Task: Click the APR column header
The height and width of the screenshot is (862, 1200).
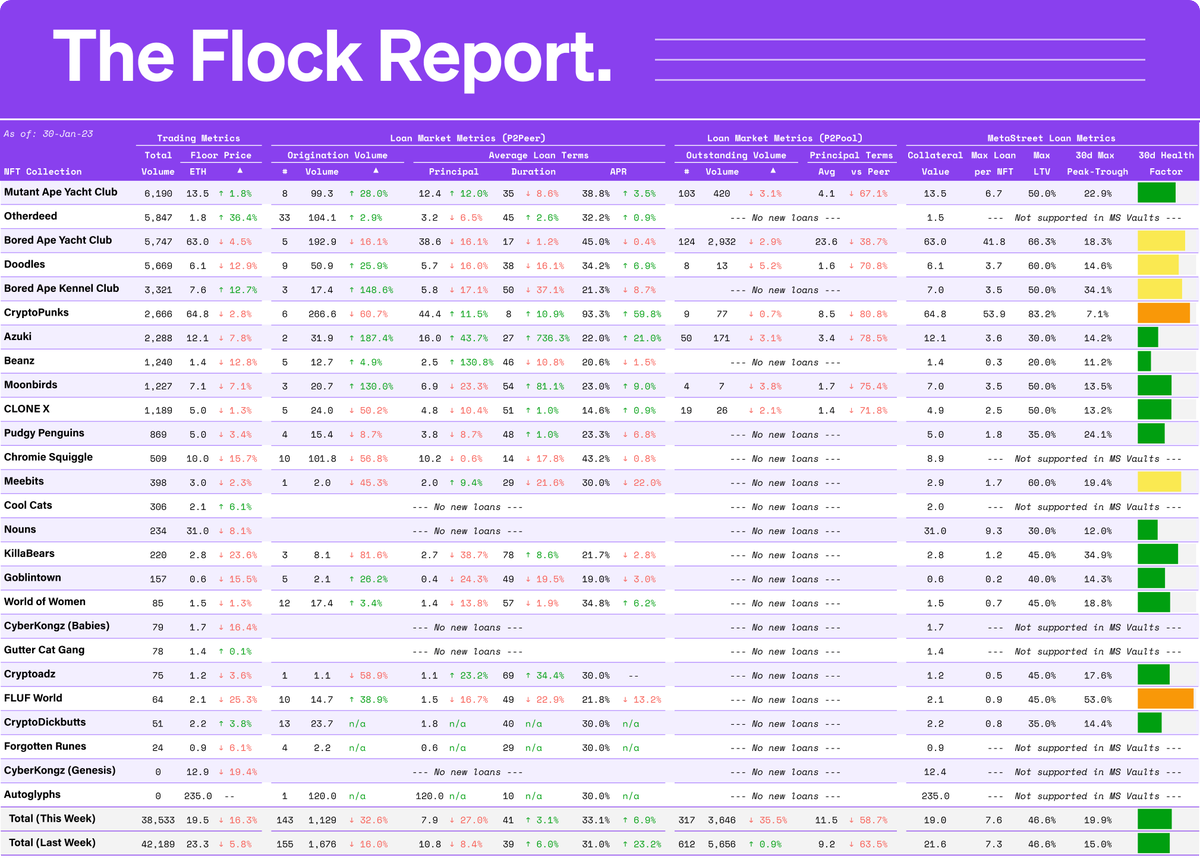Action: pos(618,171)
